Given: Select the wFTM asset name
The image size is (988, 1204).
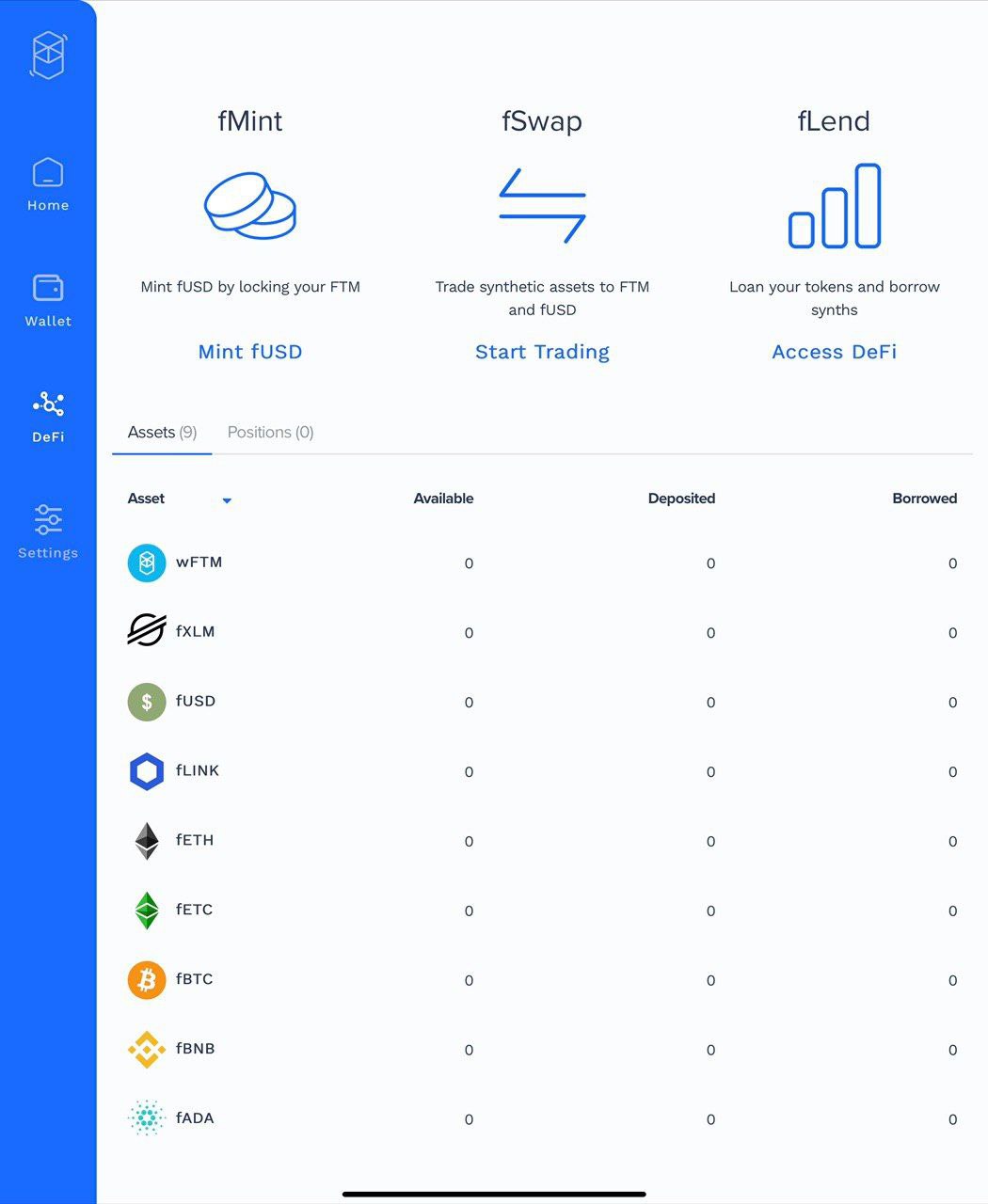Looking at the screenshot, I should tap(199, 562).
